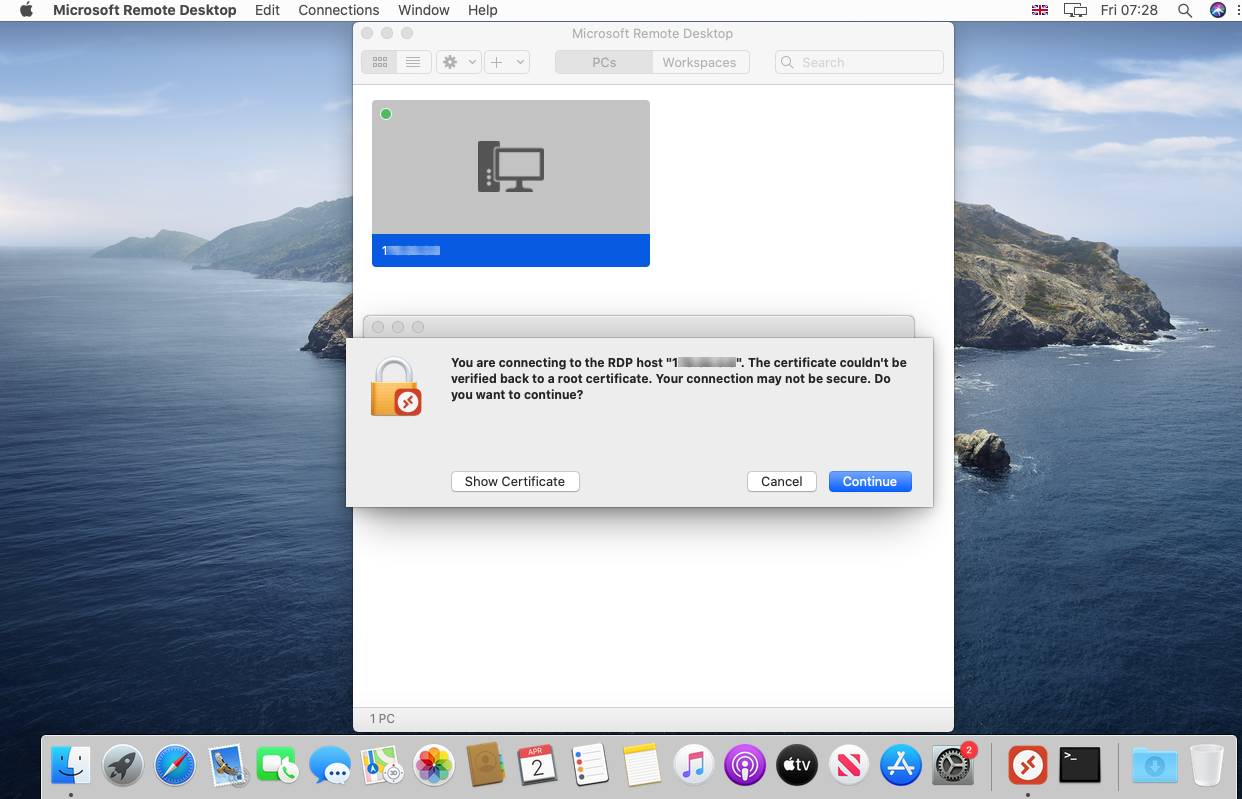1242x799 pixels.
Task: Open Messages from the Dock
Action: click(x=330, y=766)
